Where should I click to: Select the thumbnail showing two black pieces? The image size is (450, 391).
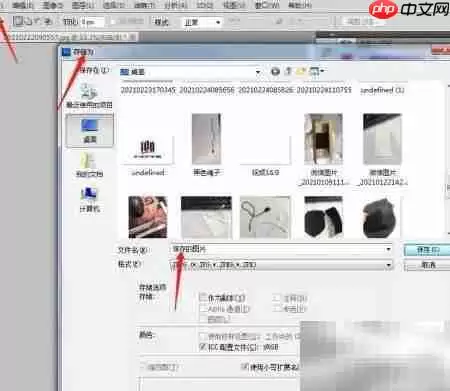(x=323, y=217)
